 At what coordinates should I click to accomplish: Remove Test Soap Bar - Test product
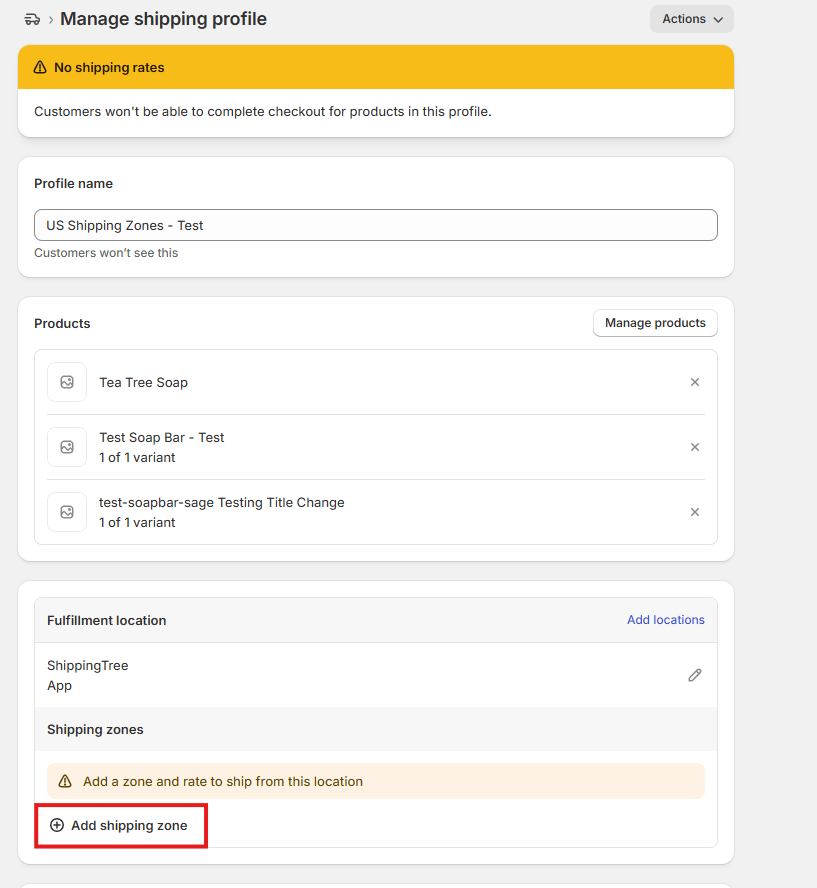tap(695, 447)
